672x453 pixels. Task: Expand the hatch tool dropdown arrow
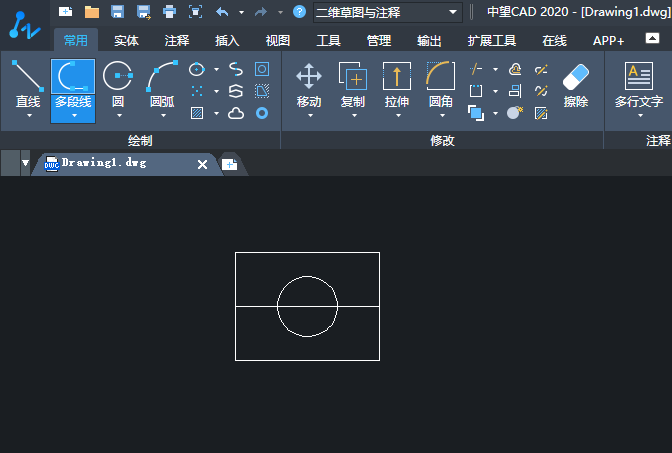216,113
